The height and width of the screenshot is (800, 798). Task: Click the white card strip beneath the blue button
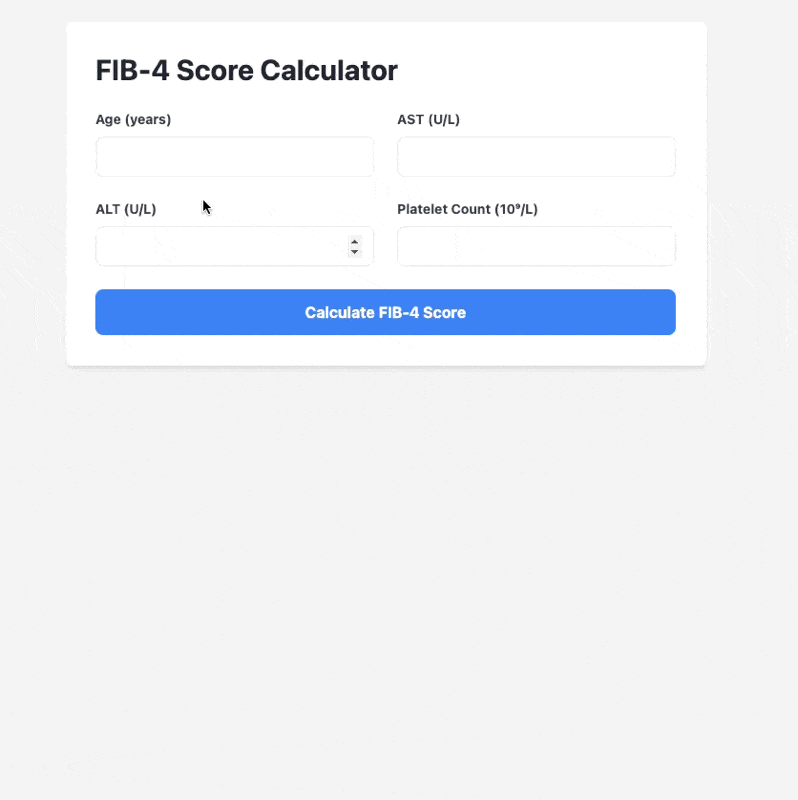click(385, 350)
